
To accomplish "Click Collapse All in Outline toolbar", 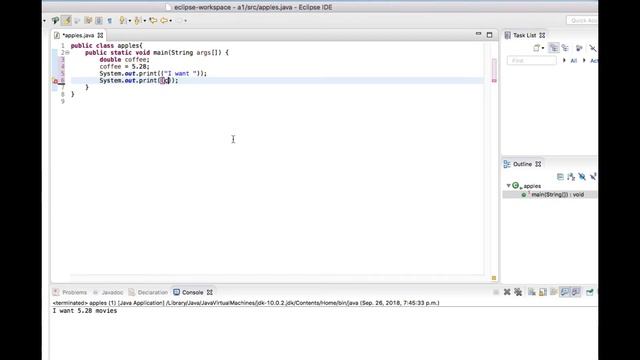I will 560,177.
